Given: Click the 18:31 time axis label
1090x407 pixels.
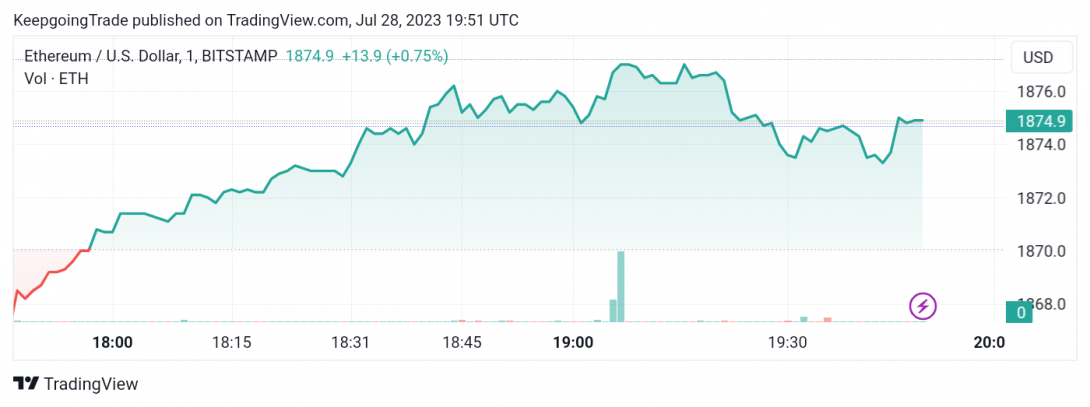Looking at the screenshot, I should coord(351,342).
